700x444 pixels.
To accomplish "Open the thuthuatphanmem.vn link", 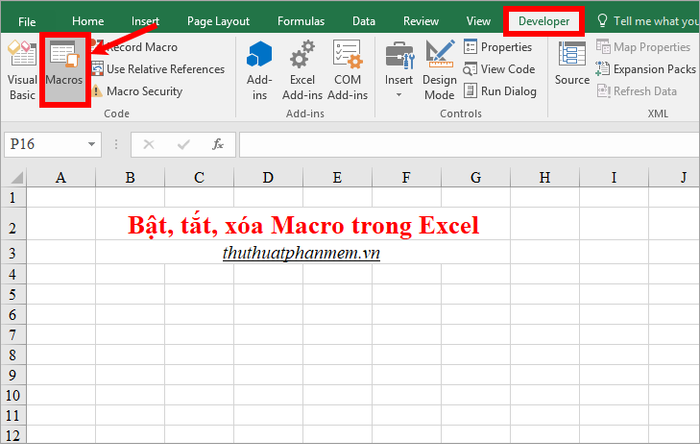I will 301,253.
